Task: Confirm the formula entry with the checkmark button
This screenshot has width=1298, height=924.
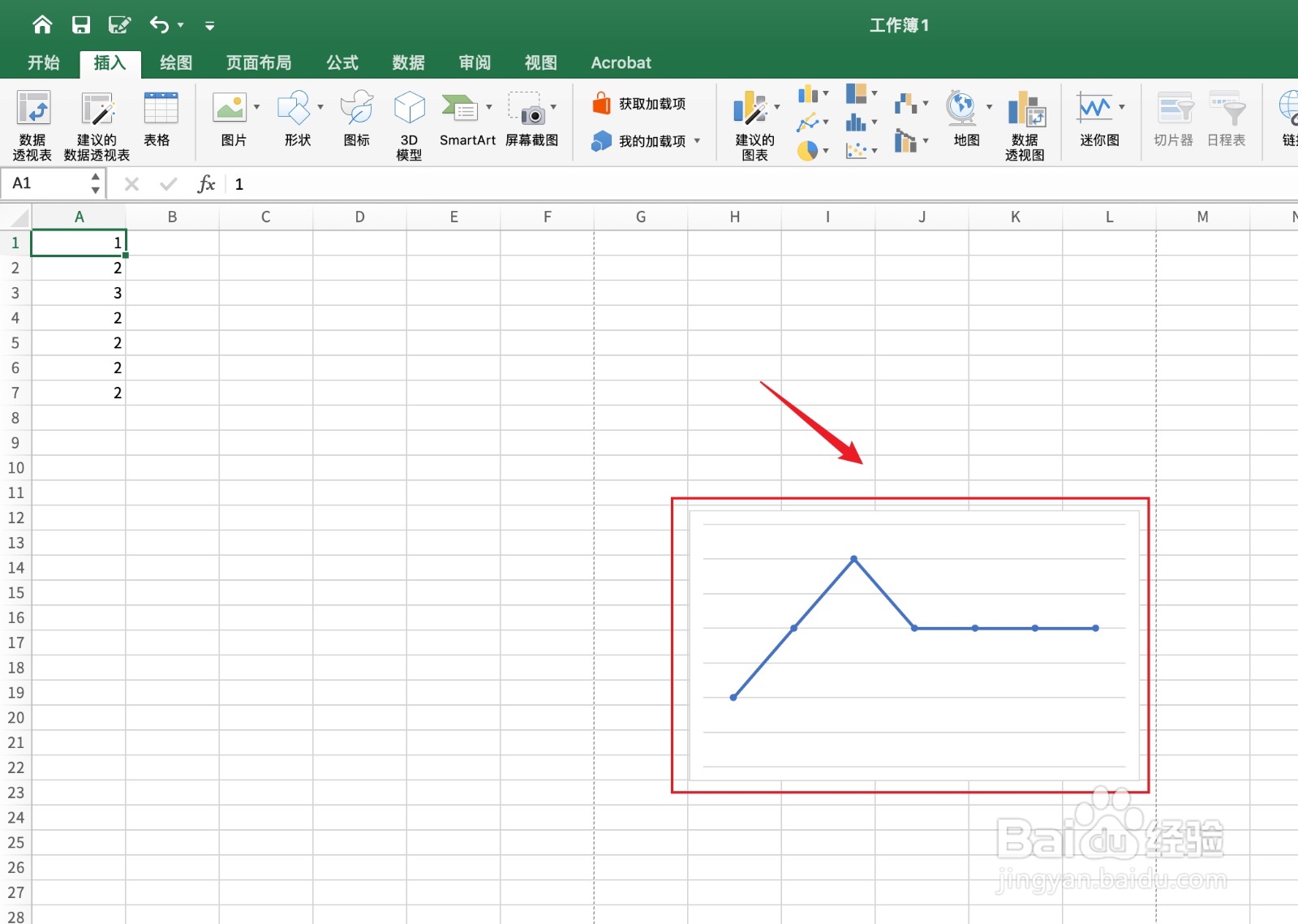Action: (x=169, y=185)
